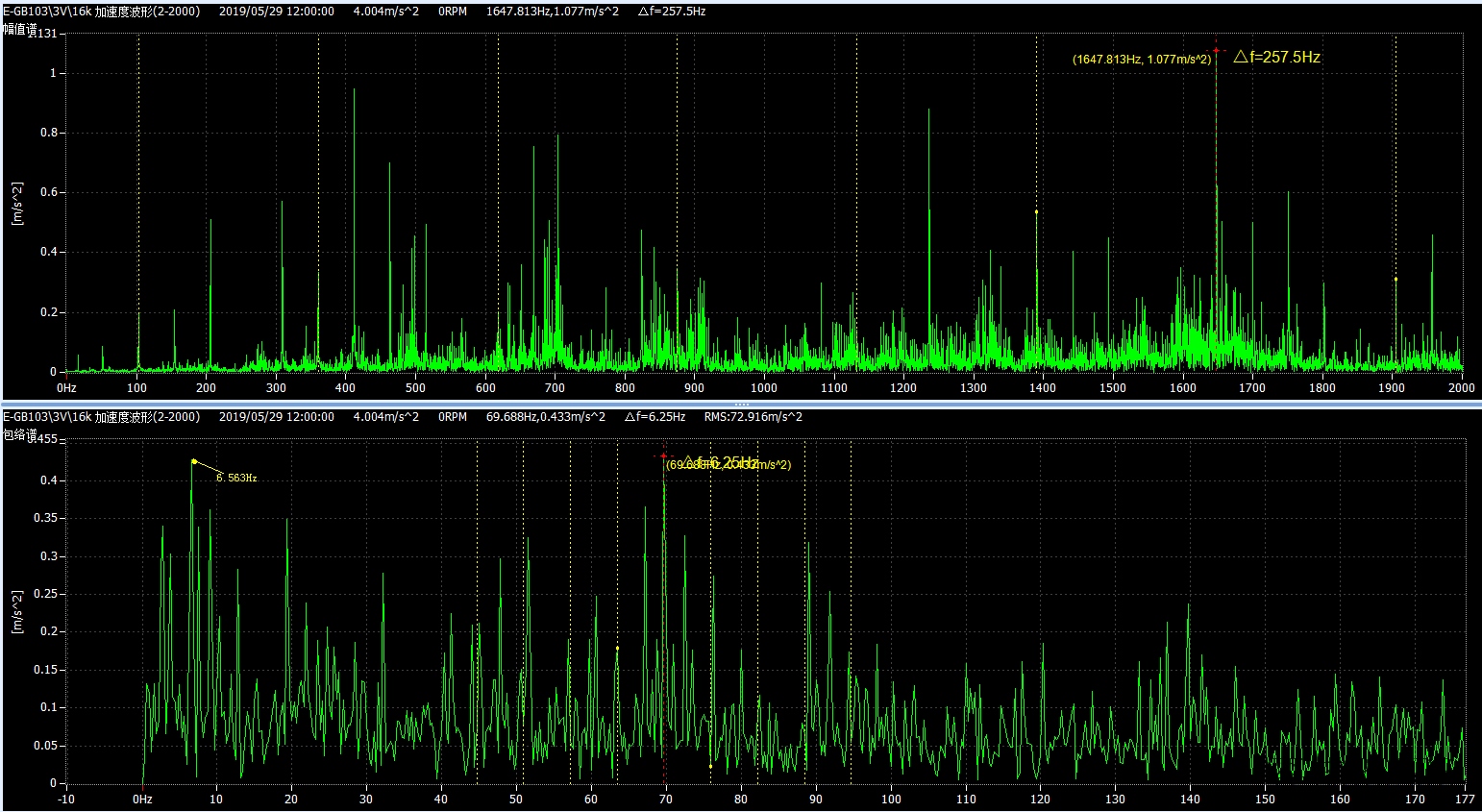Select the △f=257.5Hz annotation in upper chart
This screenshot has height=812, width=1482.
coord(1276,57)
